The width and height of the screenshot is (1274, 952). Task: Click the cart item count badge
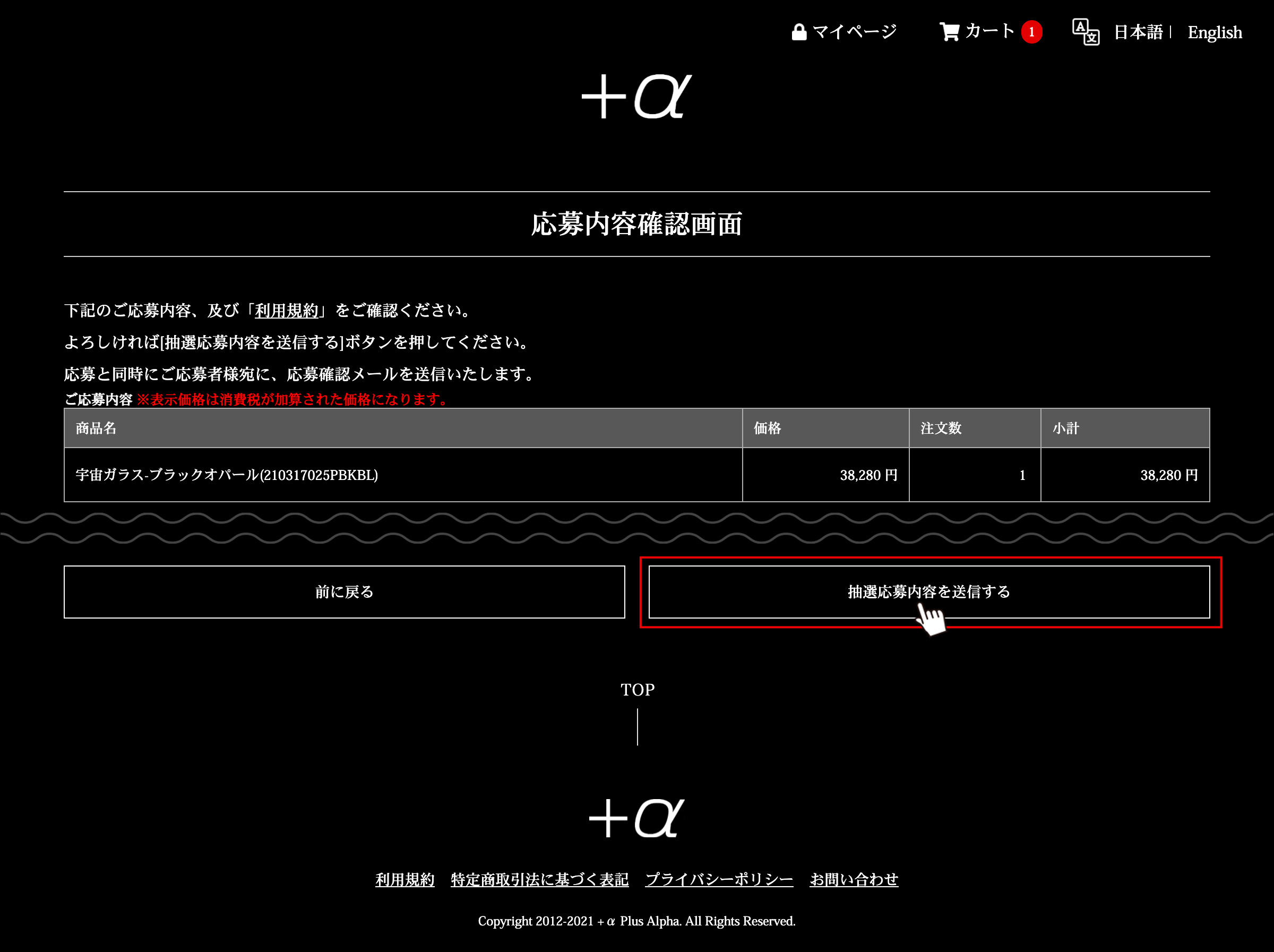click(1032, 31)
